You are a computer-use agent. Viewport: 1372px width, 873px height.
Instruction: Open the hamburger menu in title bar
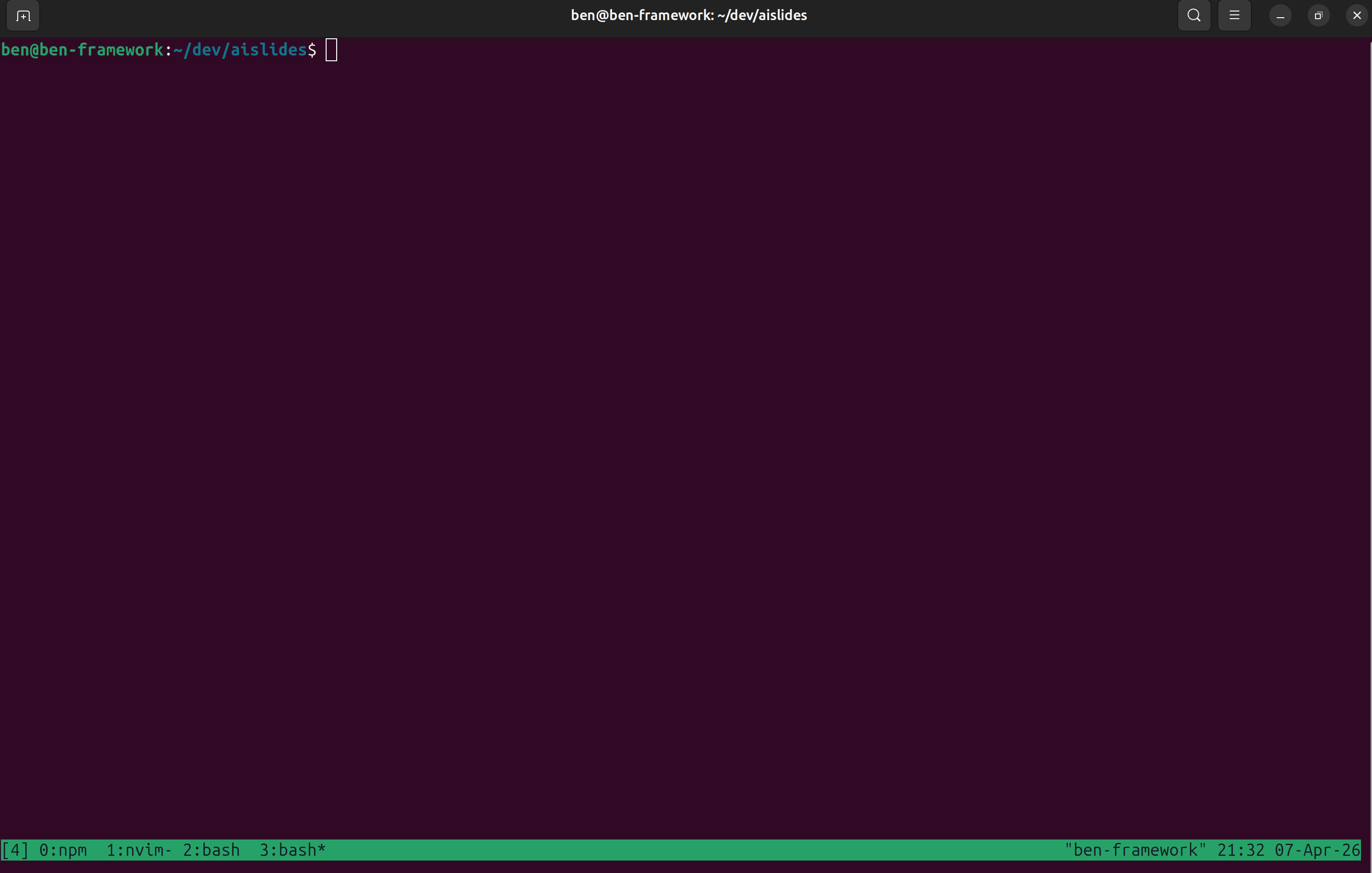pyautogui.click(x=1234, y=16)
